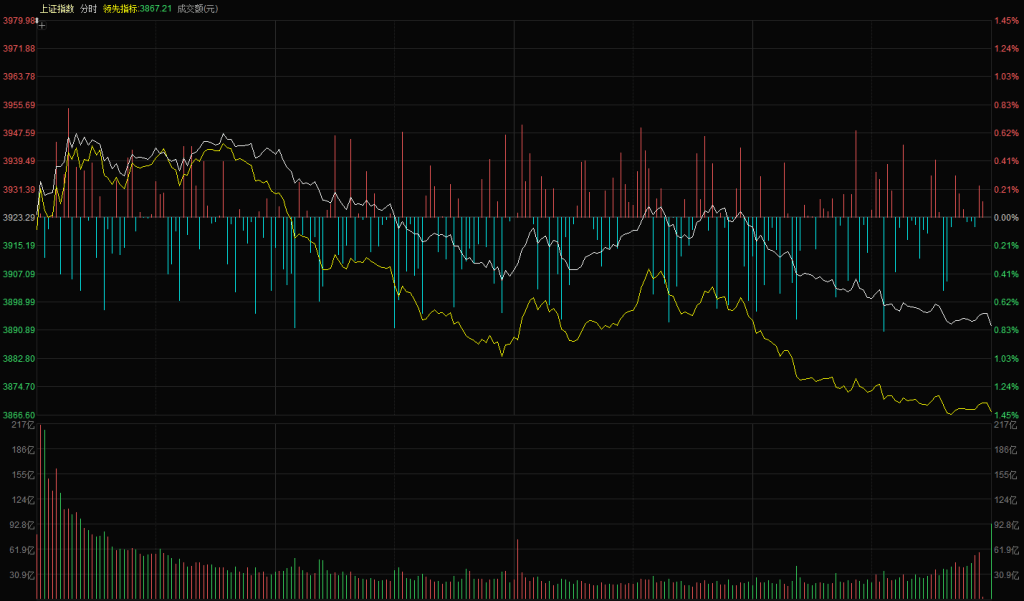Click the 0.00% baseline percent label
This screenshot has width=1024, height=601.
click(x=1006, y=217)
